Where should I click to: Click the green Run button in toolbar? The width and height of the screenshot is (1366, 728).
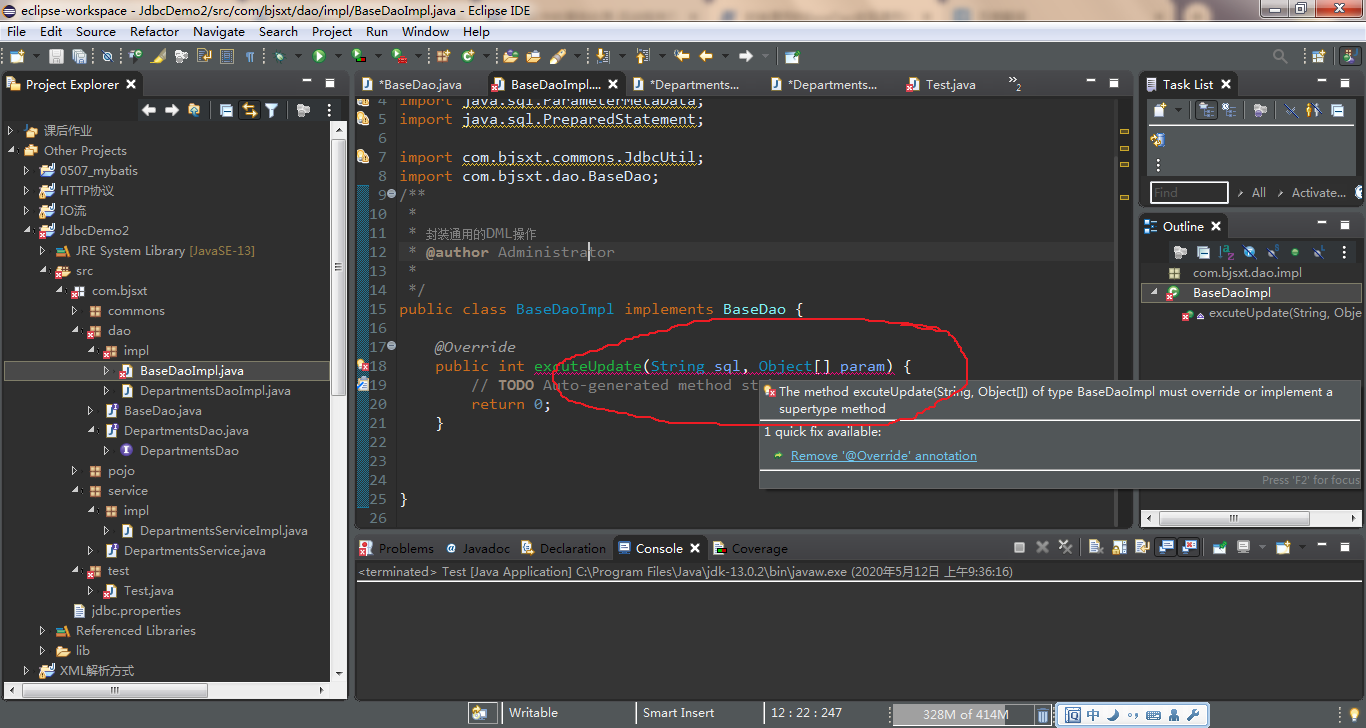pyautogui.click(x=319, y=56)
